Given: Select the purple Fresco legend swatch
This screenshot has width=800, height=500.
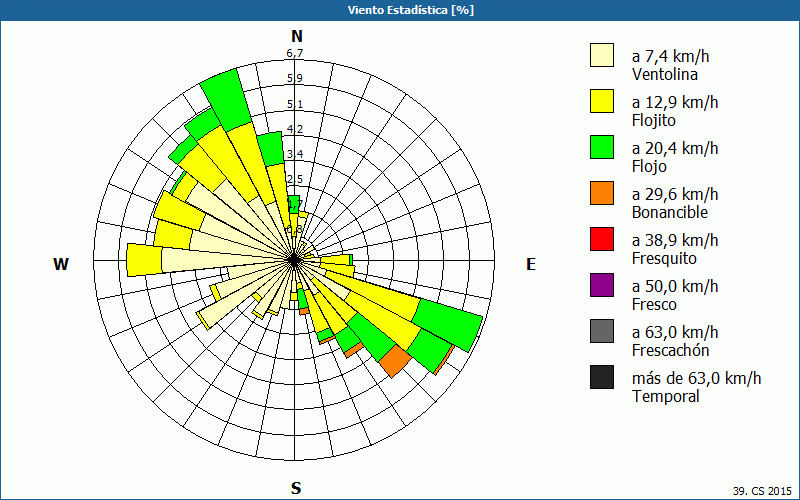Looking at the screenshot, I should 602,285.
